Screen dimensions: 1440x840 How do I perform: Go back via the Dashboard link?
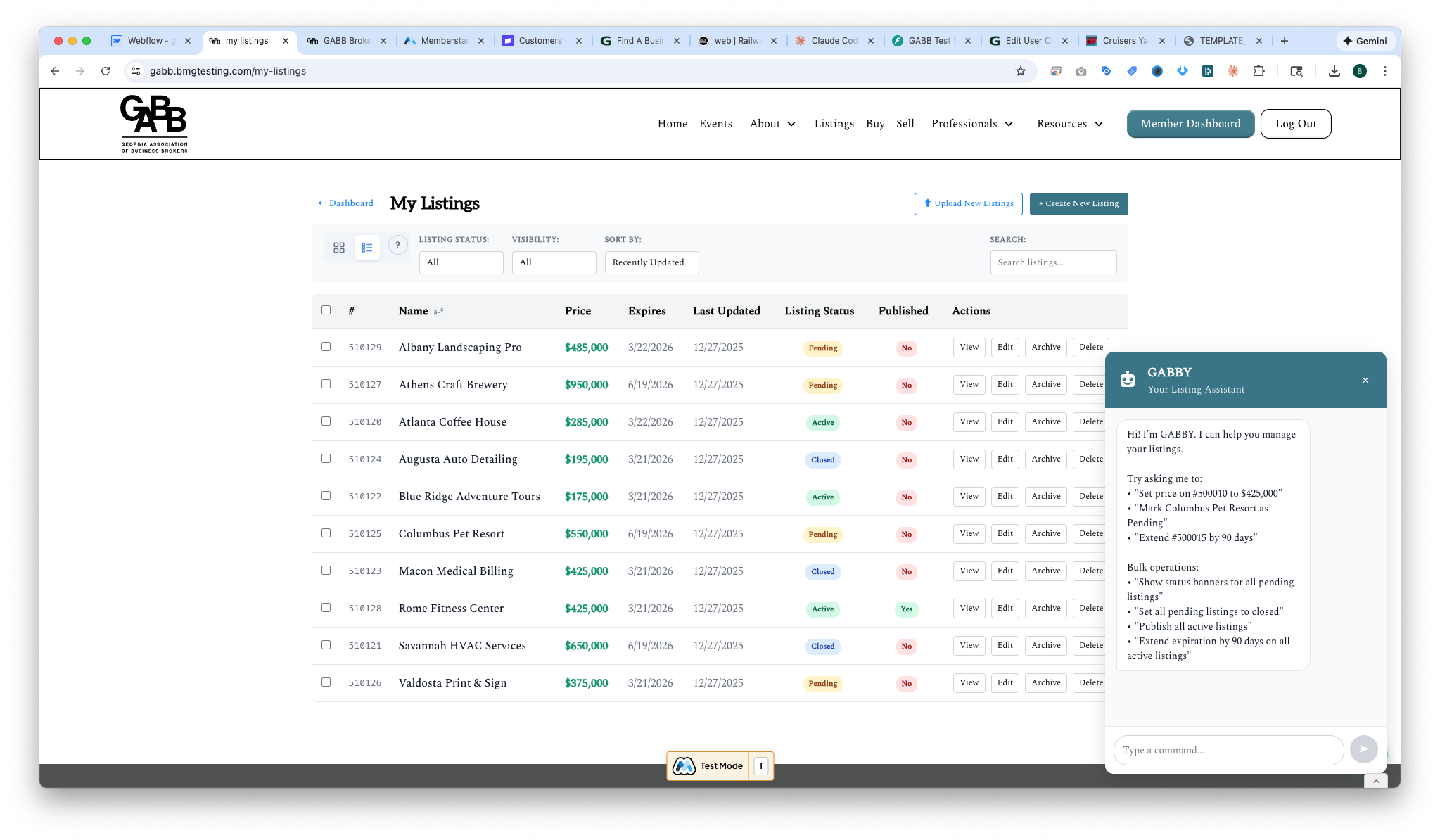coord(345,203)
